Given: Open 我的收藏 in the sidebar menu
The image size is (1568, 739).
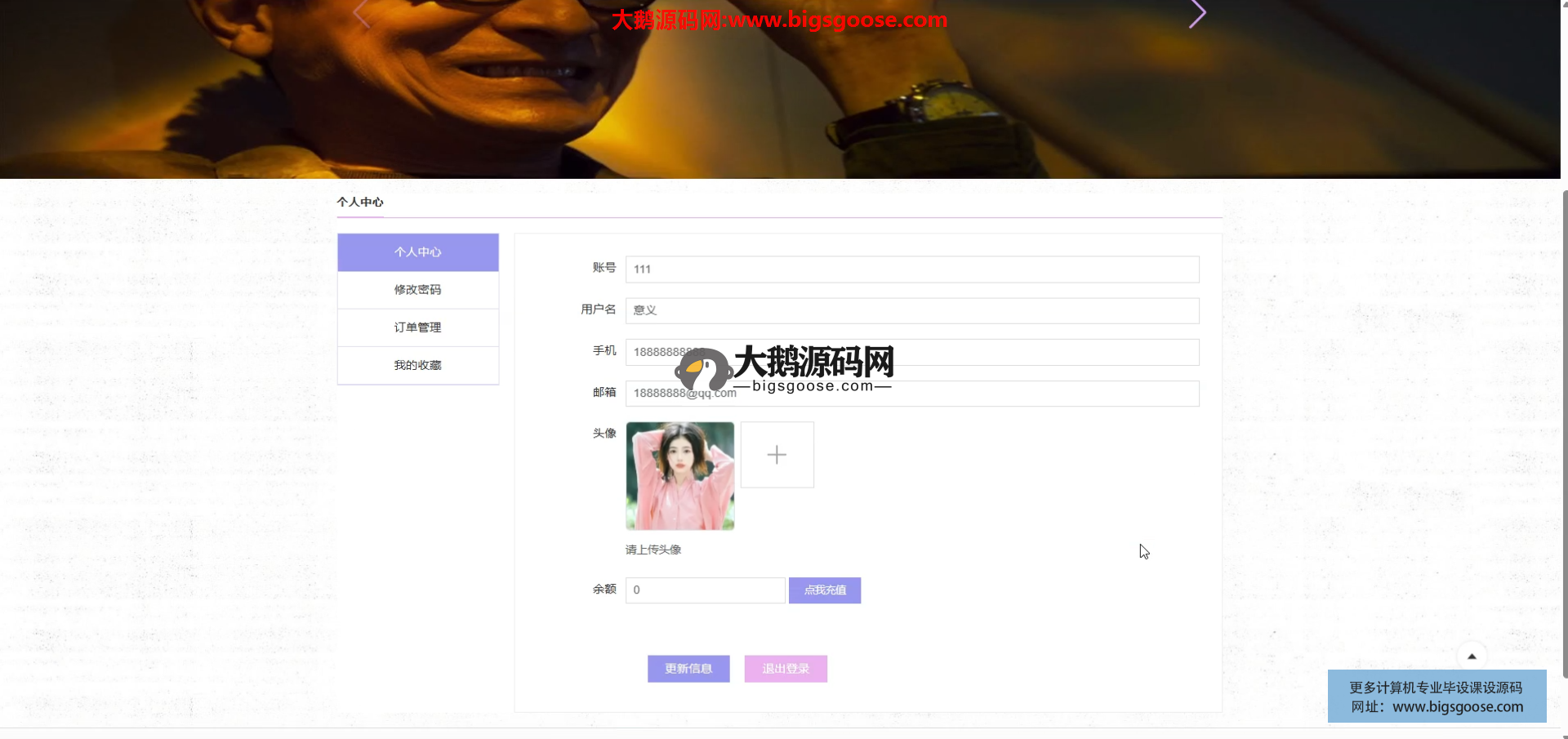Looking at the screenshot, I should pos(417,365).
